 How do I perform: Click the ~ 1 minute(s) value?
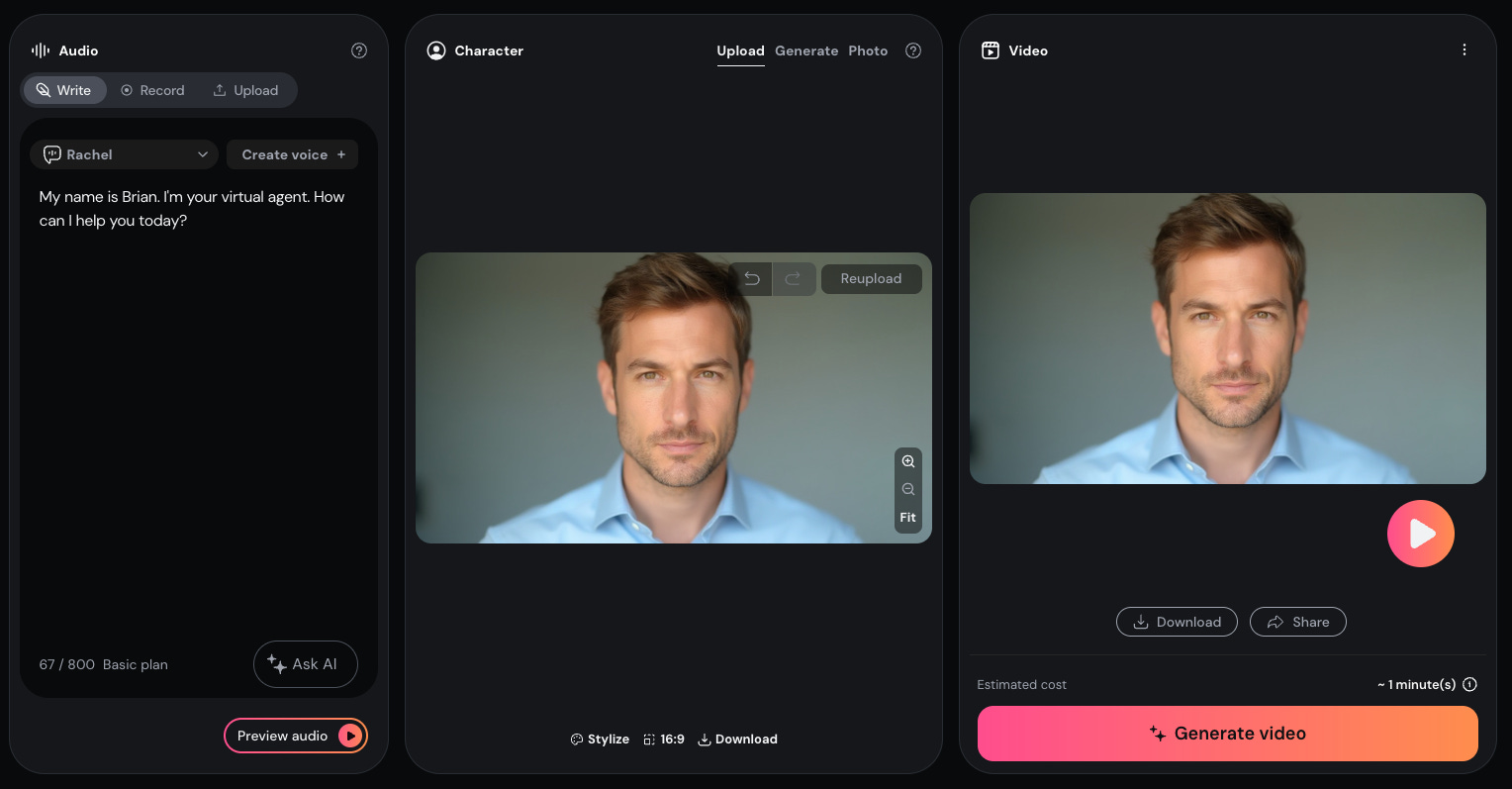(1416, 684)
